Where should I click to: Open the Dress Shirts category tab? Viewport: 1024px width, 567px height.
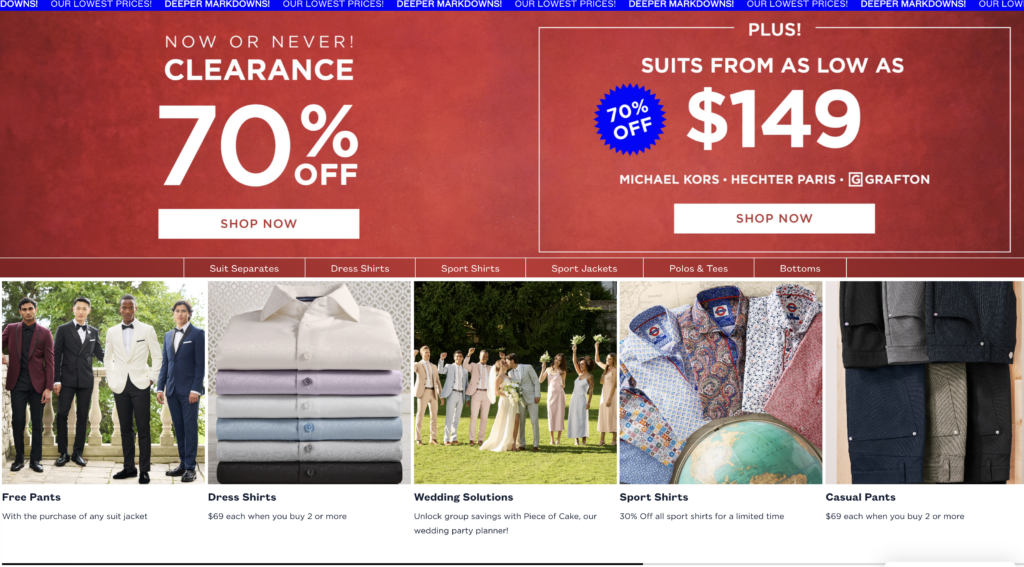click(x=360, y=268)
